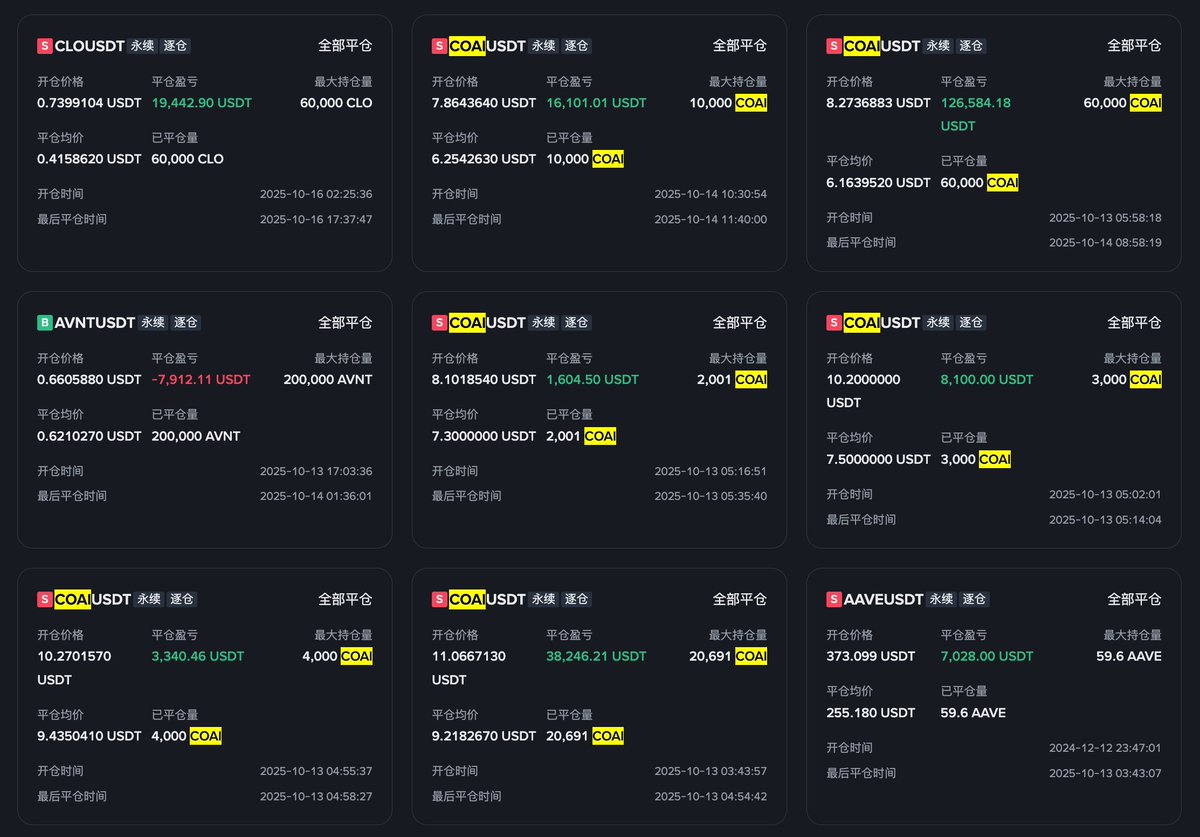Select the 逐仓 tag on the AVNTUSDT card

[186, 323]
